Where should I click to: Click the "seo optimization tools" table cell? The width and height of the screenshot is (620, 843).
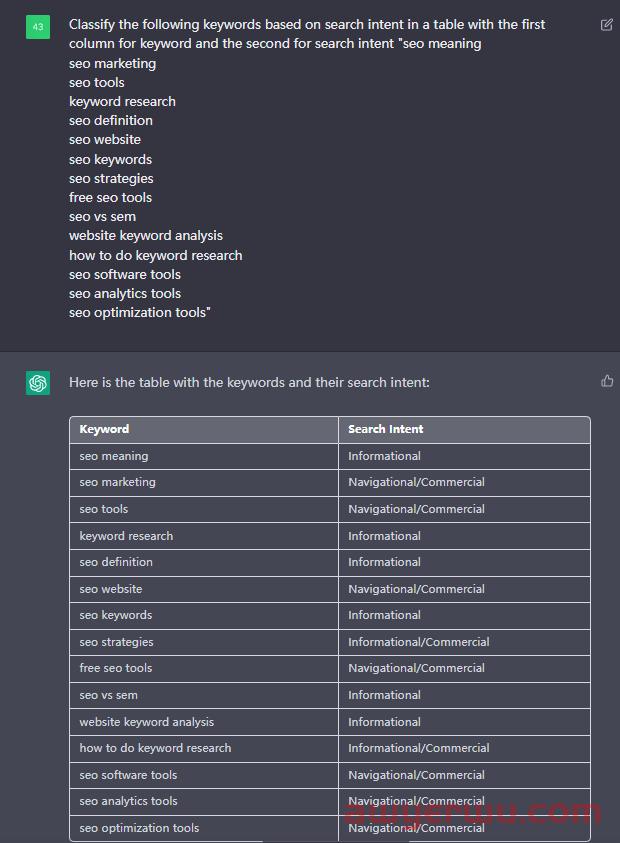139,828
